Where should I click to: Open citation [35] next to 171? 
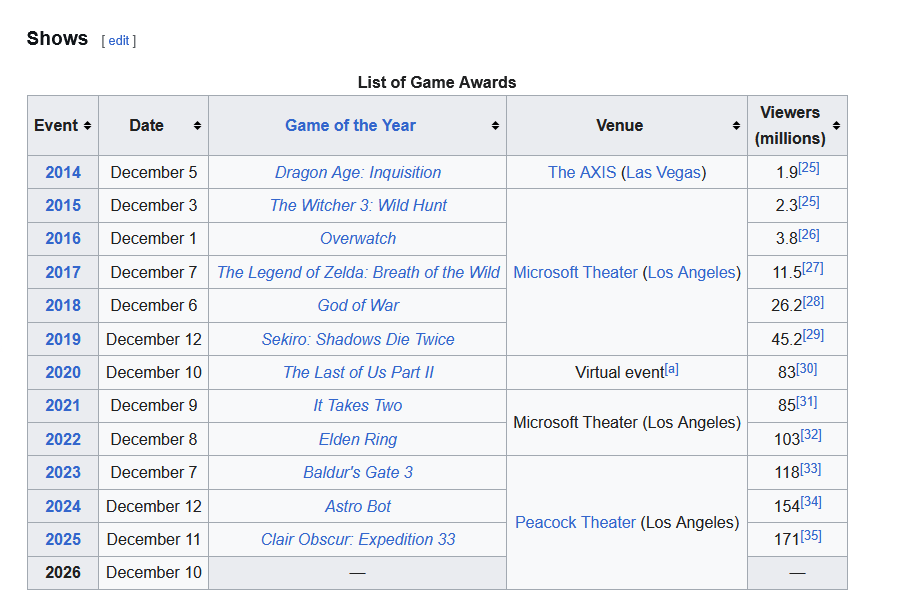click(811, 536)
